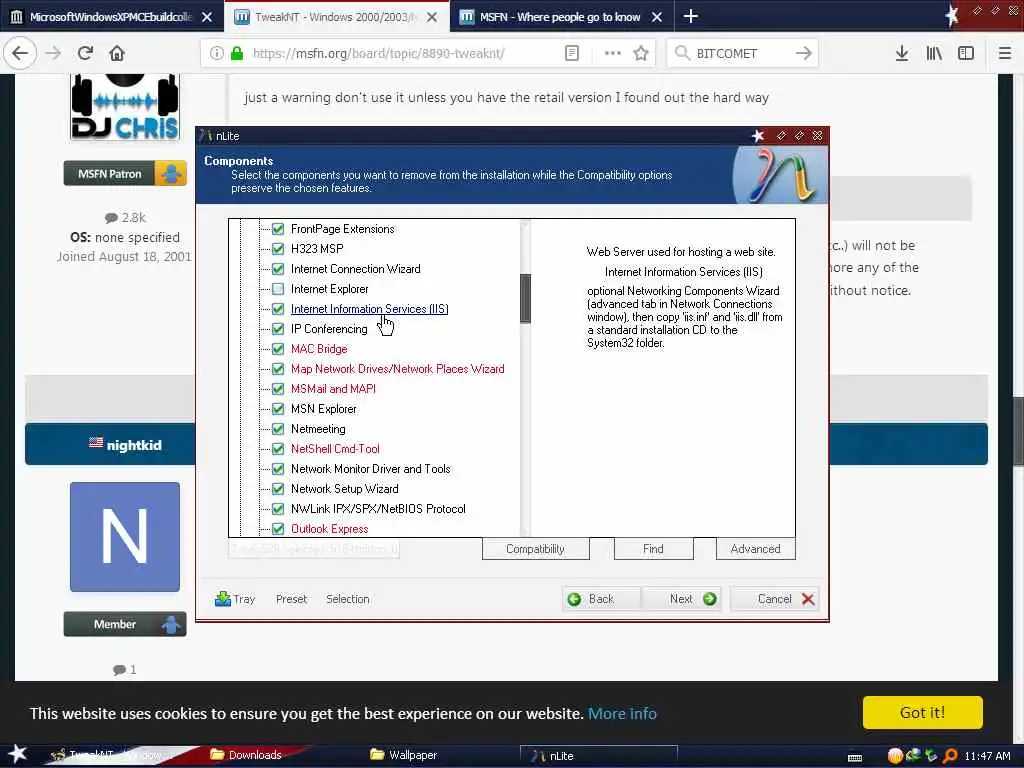The width and height of the screenshot is (1024, 768).
Task: Open the Start star button on taskbar
Action: tap(18, 754)
